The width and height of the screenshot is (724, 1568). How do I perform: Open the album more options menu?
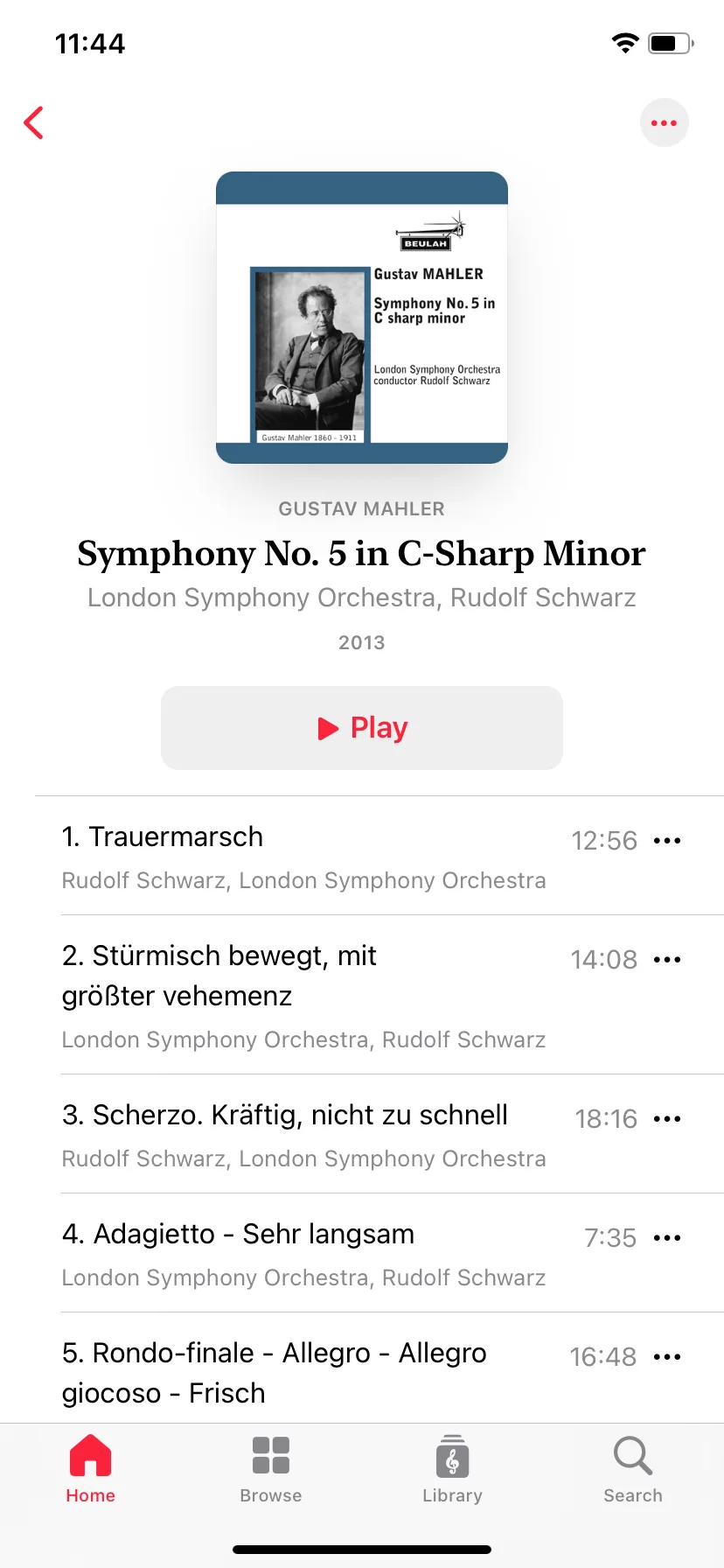point(665,122)
